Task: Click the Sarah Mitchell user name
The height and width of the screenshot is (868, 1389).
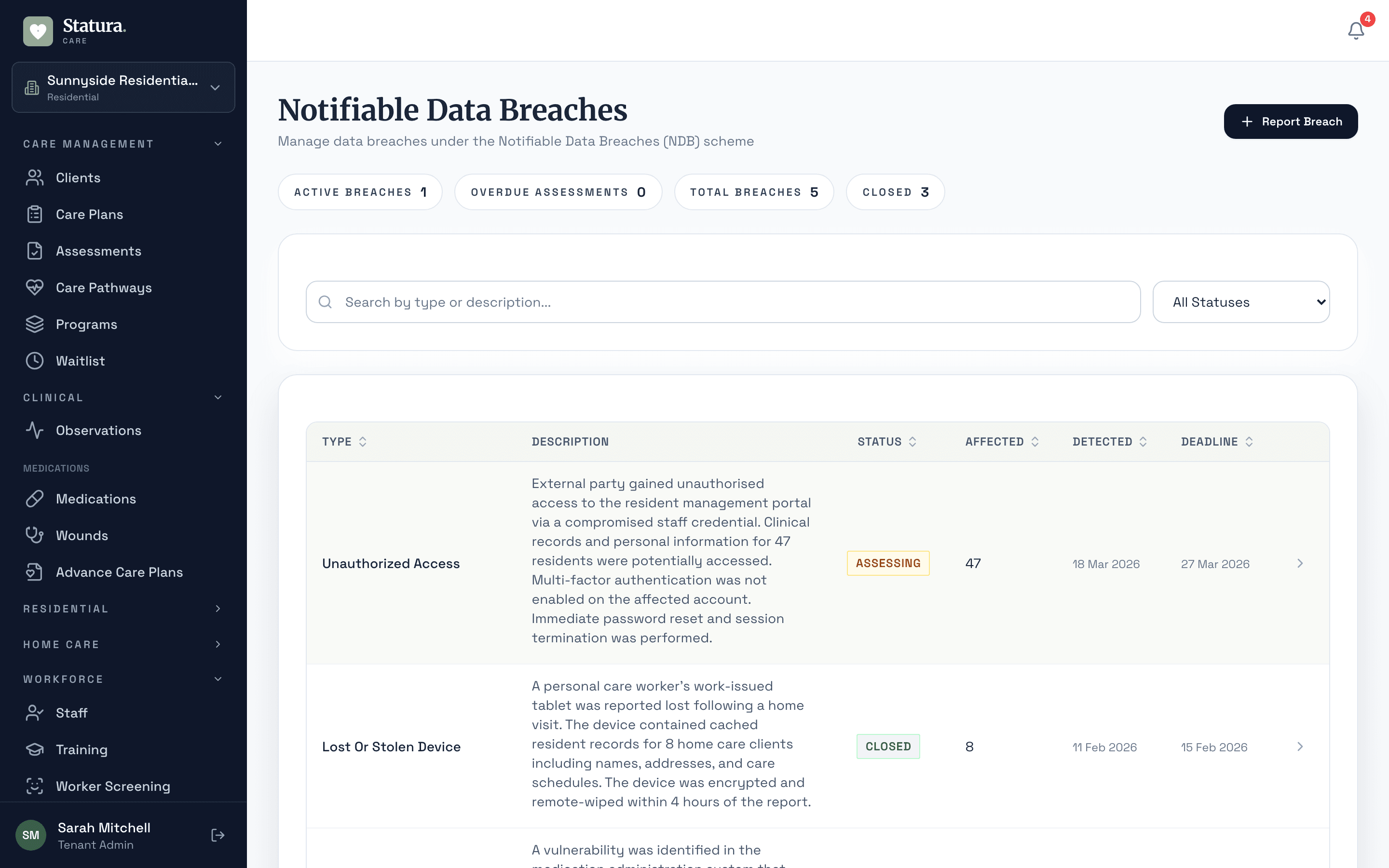Action: pos(104,827)
